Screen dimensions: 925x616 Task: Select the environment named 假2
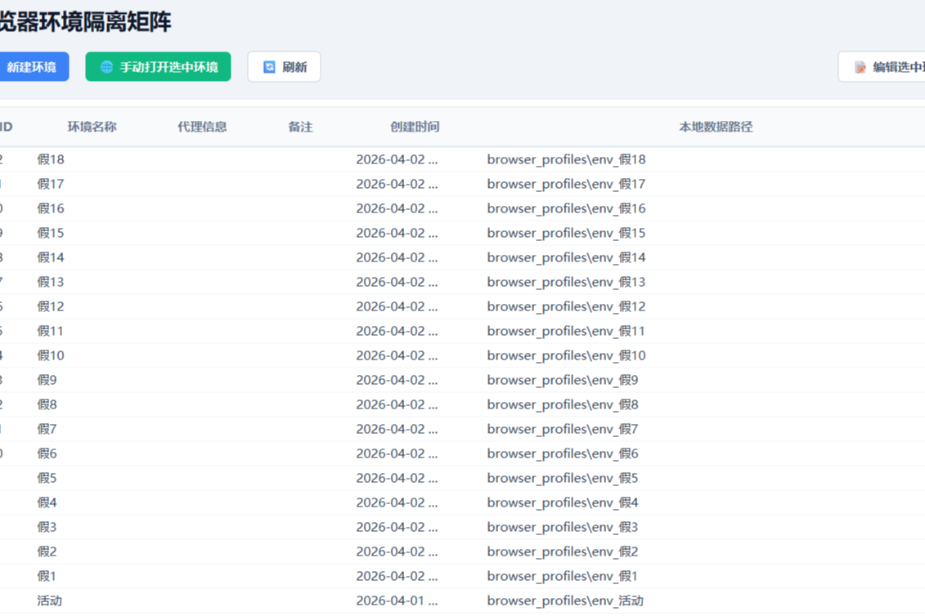(x=47, y=551)
